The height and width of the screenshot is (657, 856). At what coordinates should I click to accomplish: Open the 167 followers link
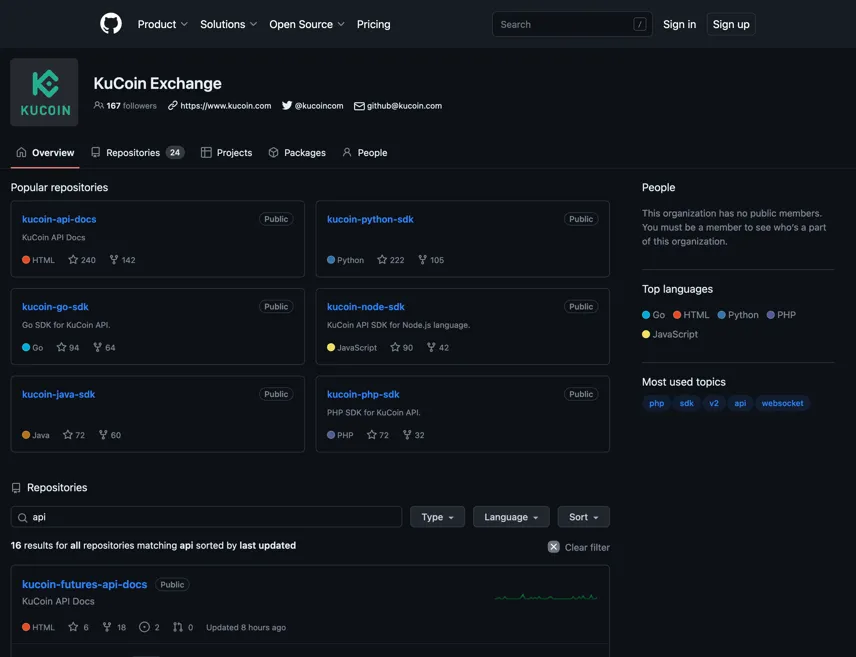pos(125,106)
